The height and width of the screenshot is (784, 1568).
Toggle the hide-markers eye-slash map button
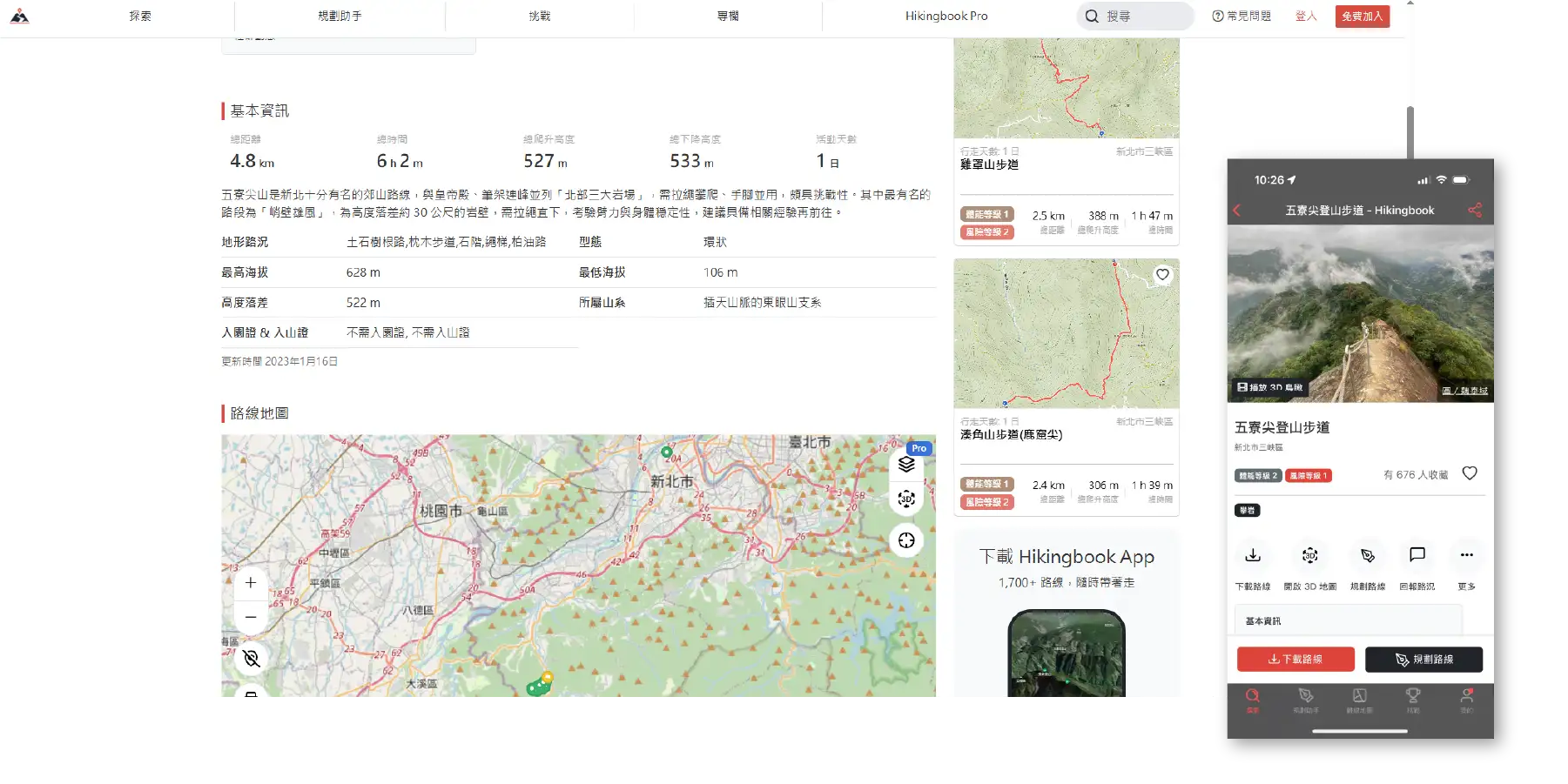click(x=251, y=658)
